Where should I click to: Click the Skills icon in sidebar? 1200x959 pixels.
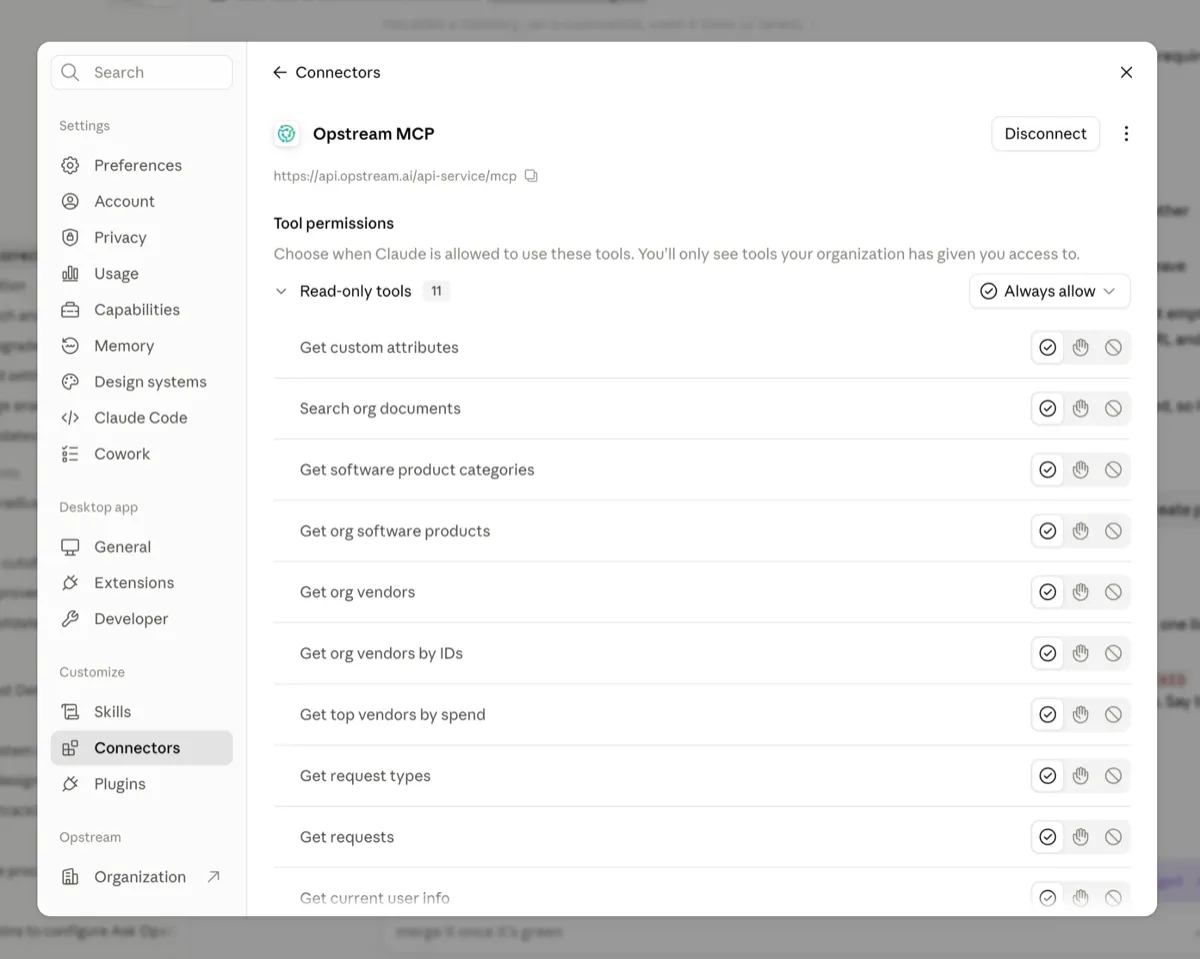(x=70, y=711)
